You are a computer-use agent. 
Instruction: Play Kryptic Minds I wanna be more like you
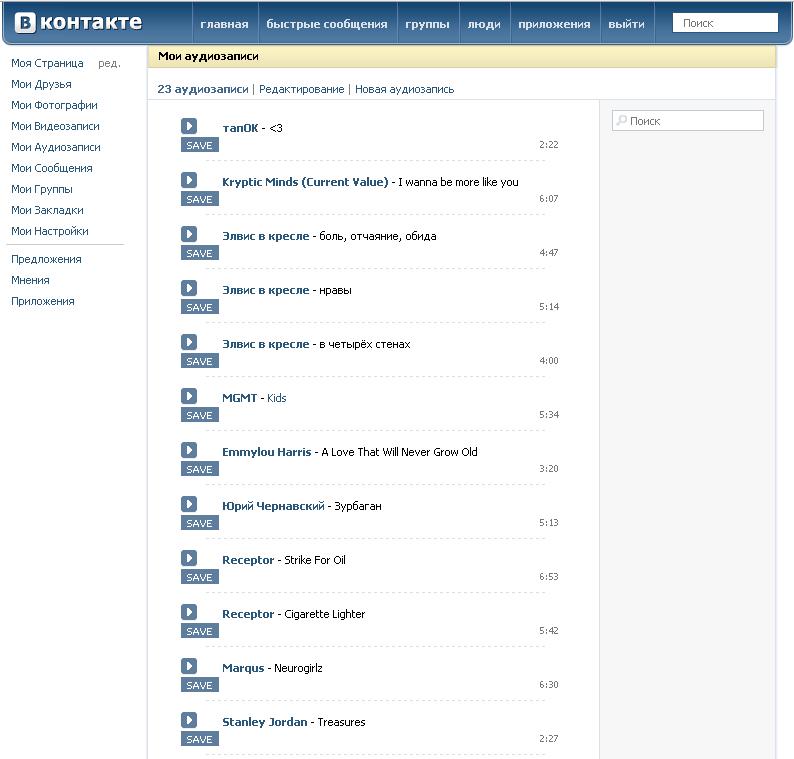point(189,180)
